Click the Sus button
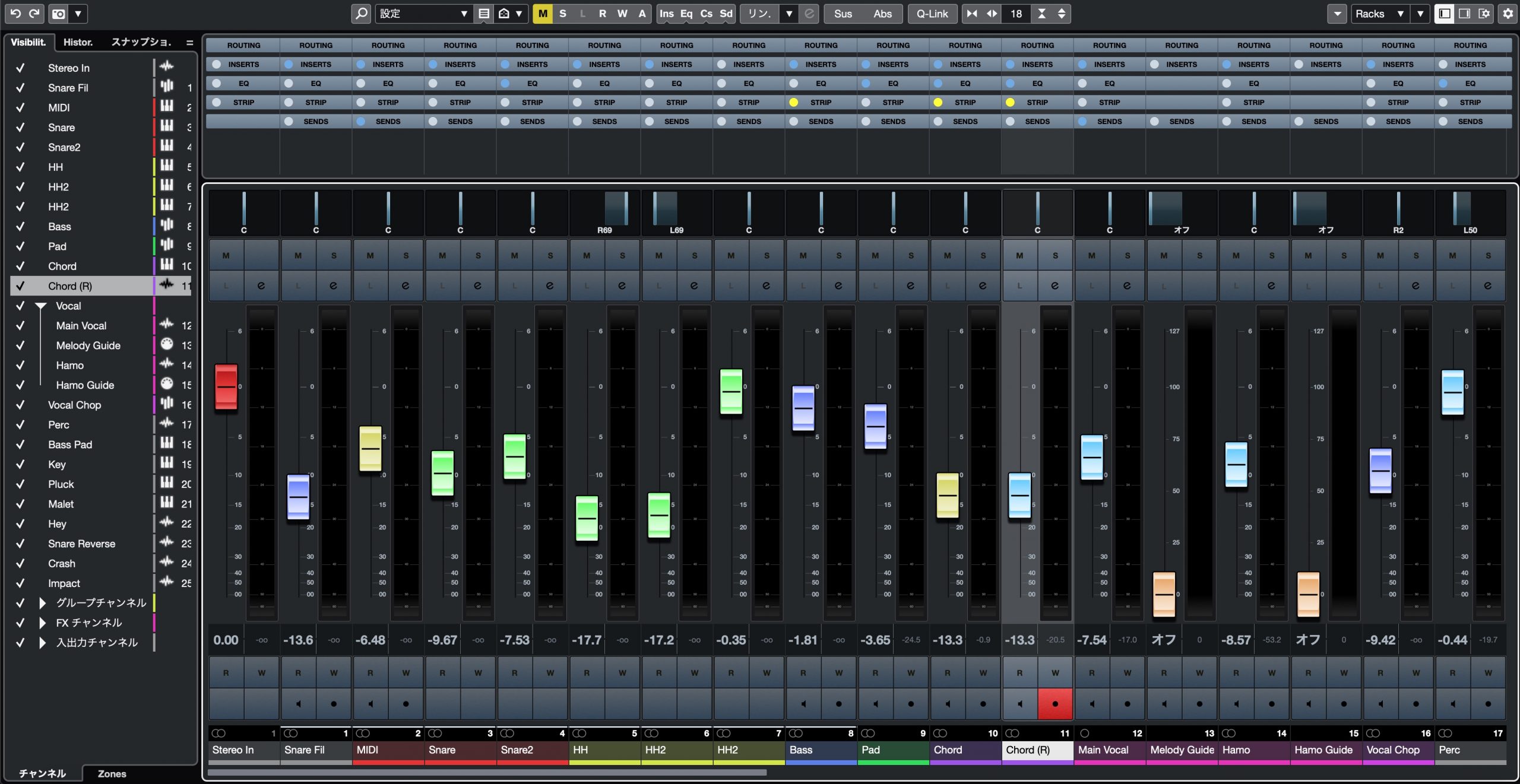 [x=843, y=13]
